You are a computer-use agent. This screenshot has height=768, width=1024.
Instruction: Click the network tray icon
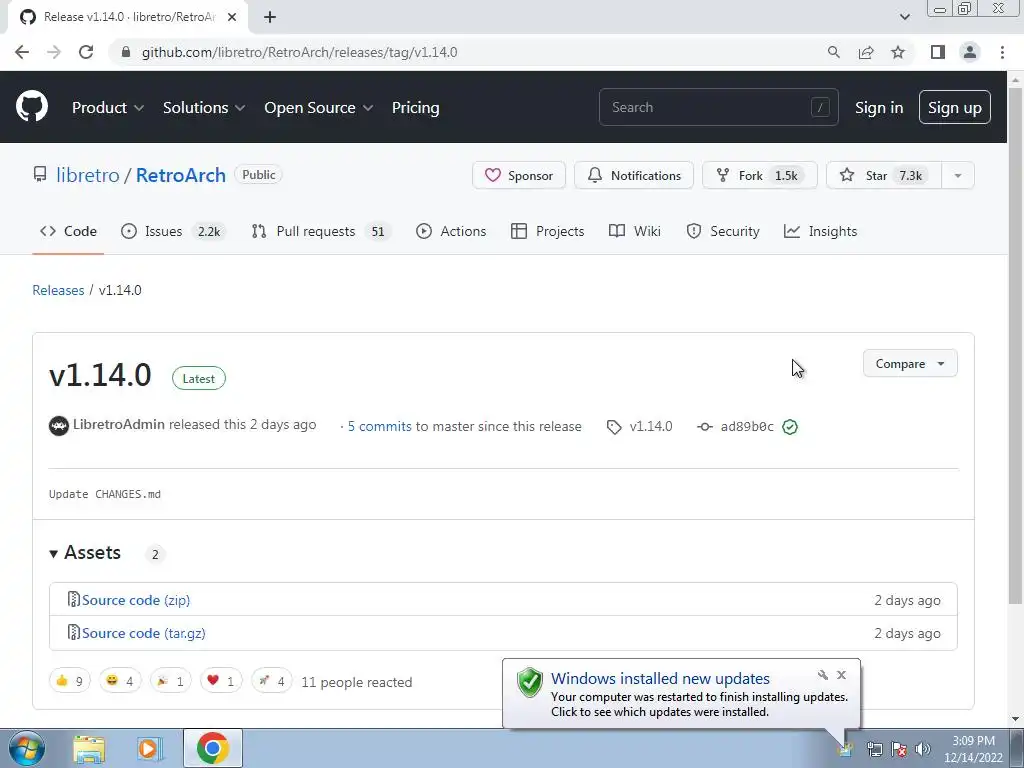pyautogui.click(x=874, y=749)
